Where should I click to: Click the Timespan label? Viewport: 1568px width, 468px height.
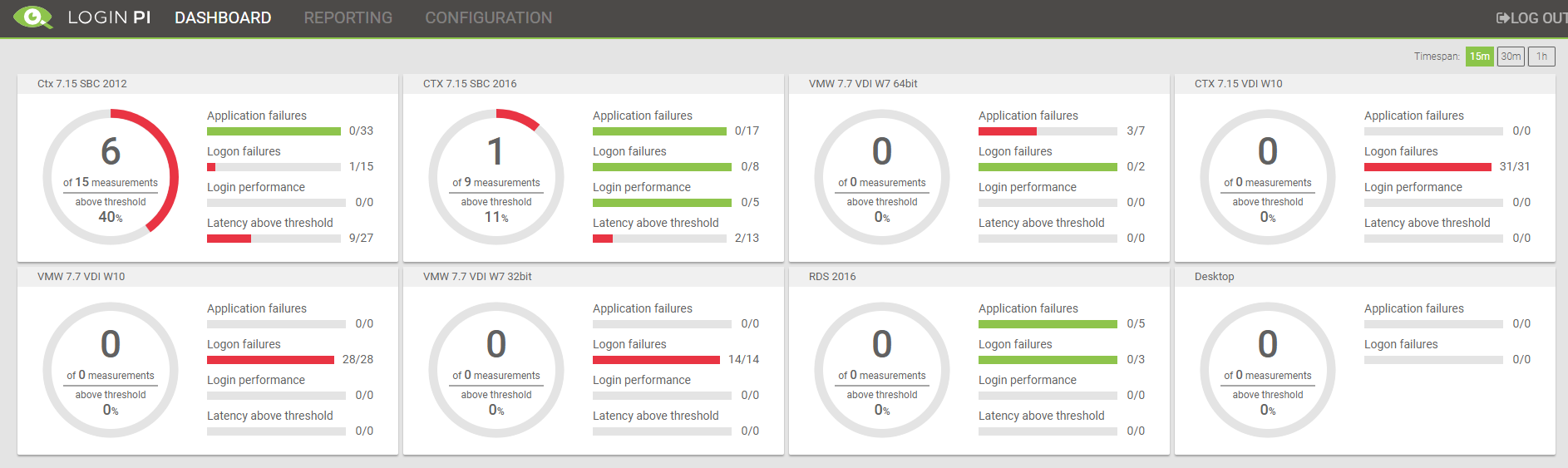[1437, 57]
